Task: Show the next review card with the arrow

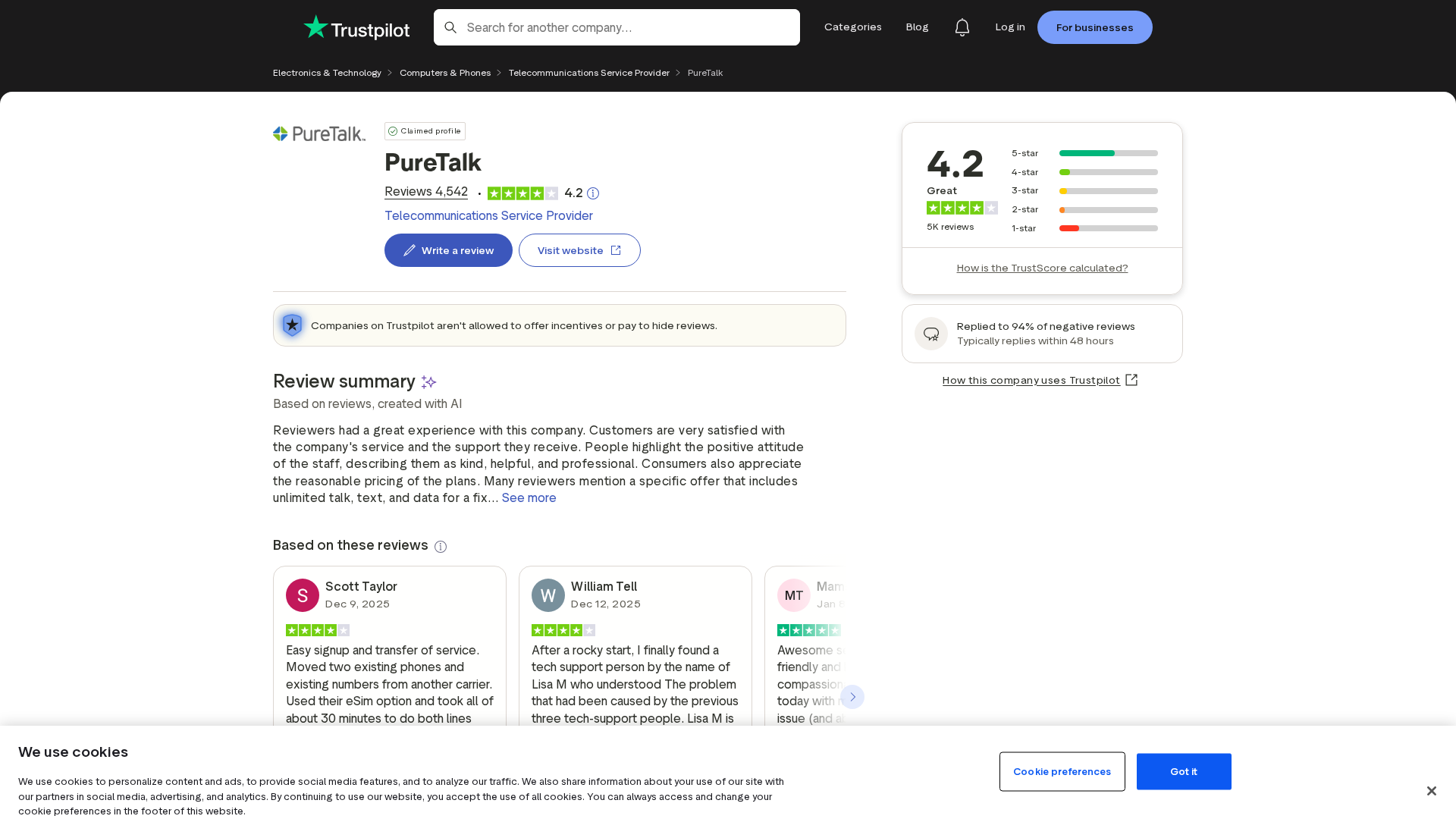Action: point(852,697)
